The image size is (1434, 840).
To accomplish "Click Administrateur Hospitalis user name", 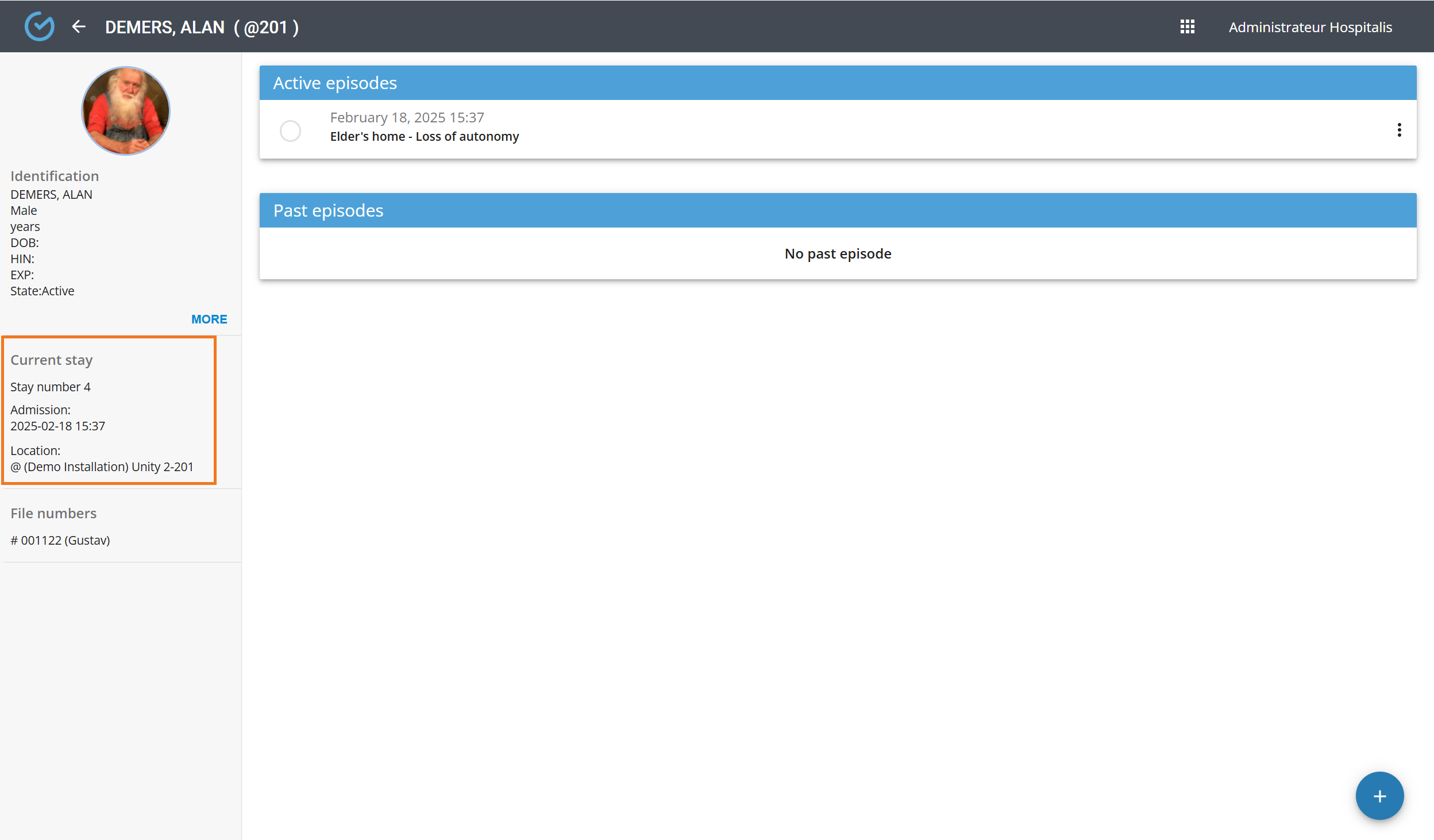I will pos(1310,27).
